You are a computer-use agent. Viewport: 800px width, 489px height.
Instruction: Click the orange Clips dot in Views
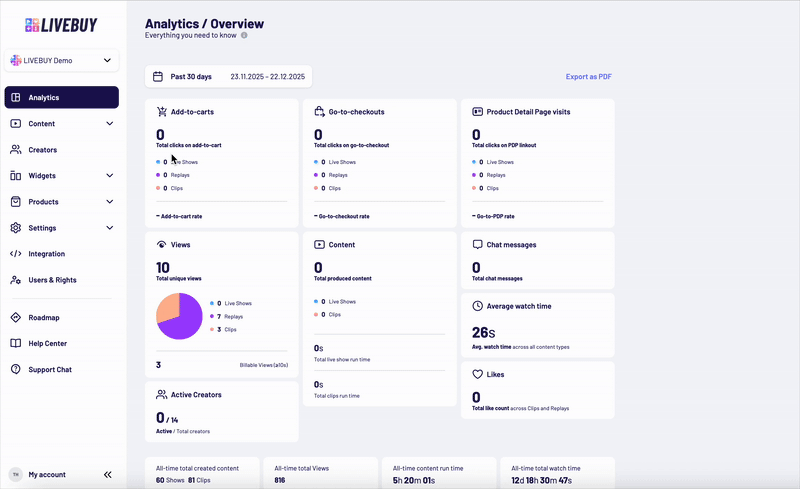click(212, 329)
